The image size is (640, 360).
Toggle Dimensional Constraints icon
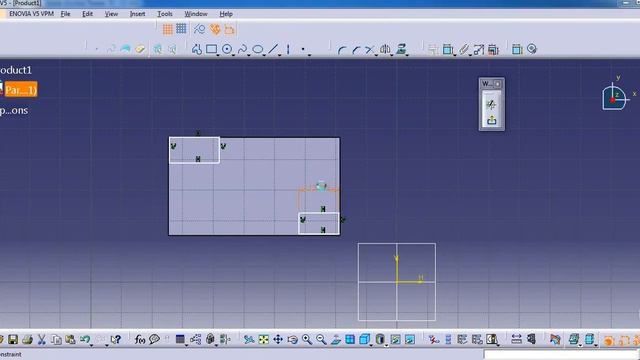[x=229, y=29]
